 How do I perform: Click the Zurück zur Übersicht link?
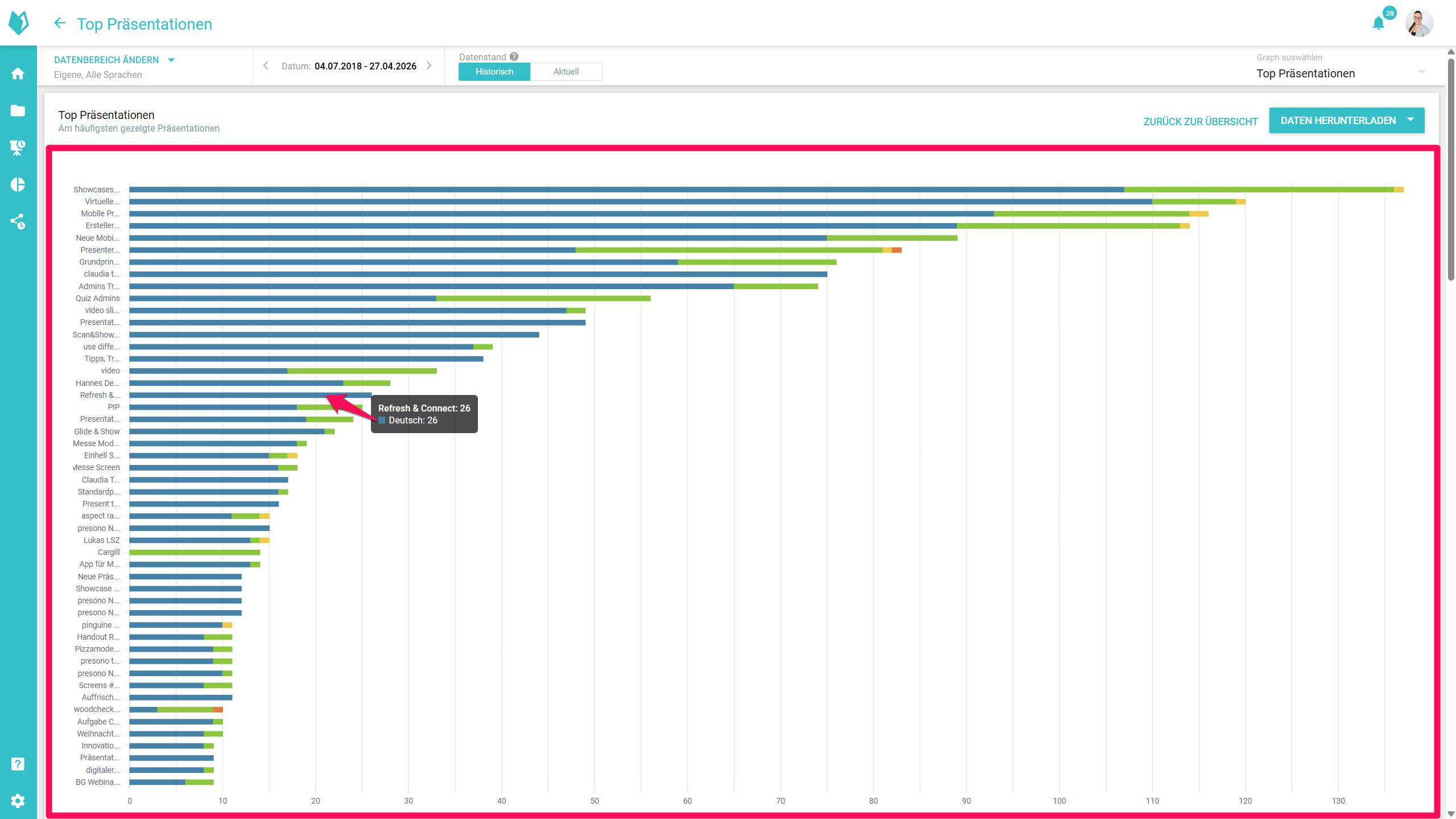[1200, 121]
